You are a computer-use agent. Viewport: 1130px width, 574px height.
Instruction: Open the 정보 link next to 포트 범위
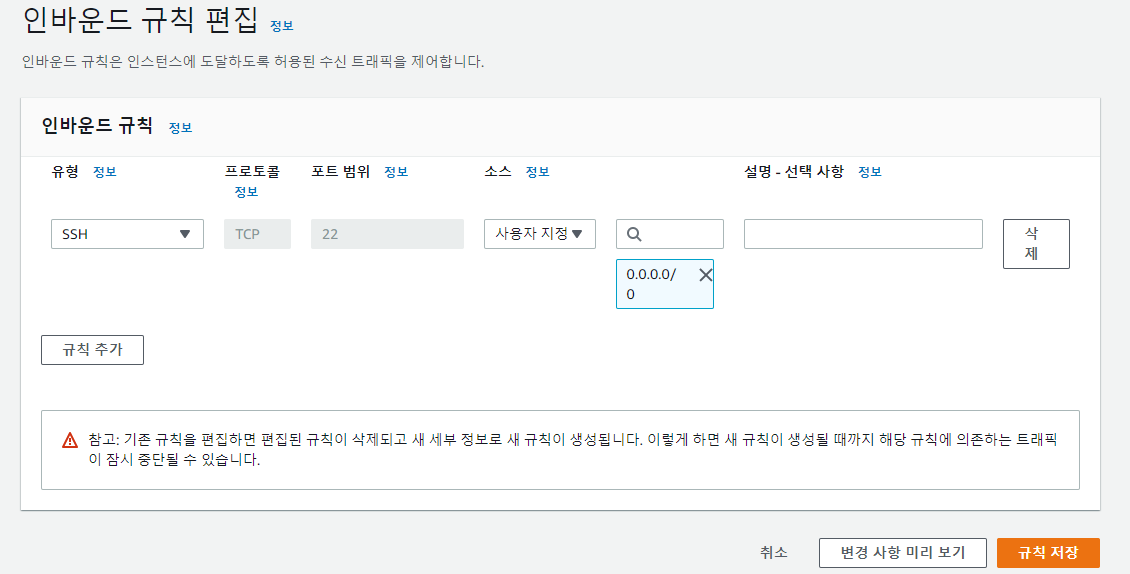(x=396, y=172)
